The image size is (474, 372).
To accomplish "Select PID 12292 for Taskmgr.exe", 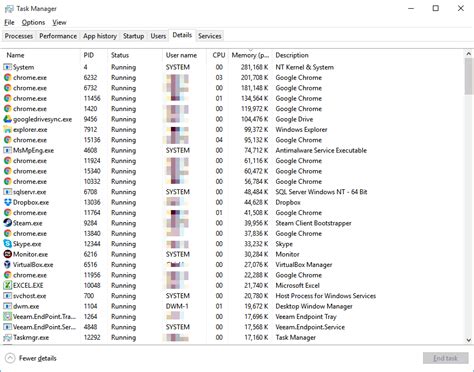I will click(x=92, y=337).
